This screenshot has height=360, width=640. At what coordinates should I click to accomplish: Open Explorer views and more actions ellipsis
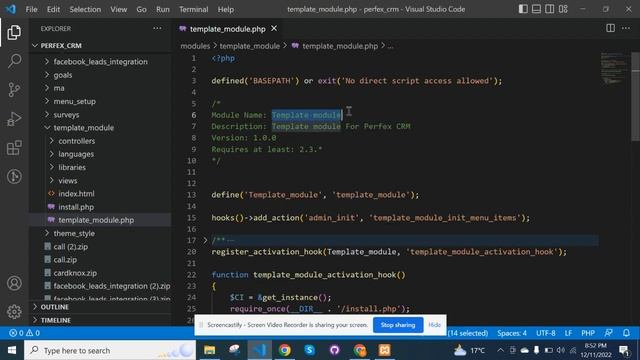[x=157, y=29]
